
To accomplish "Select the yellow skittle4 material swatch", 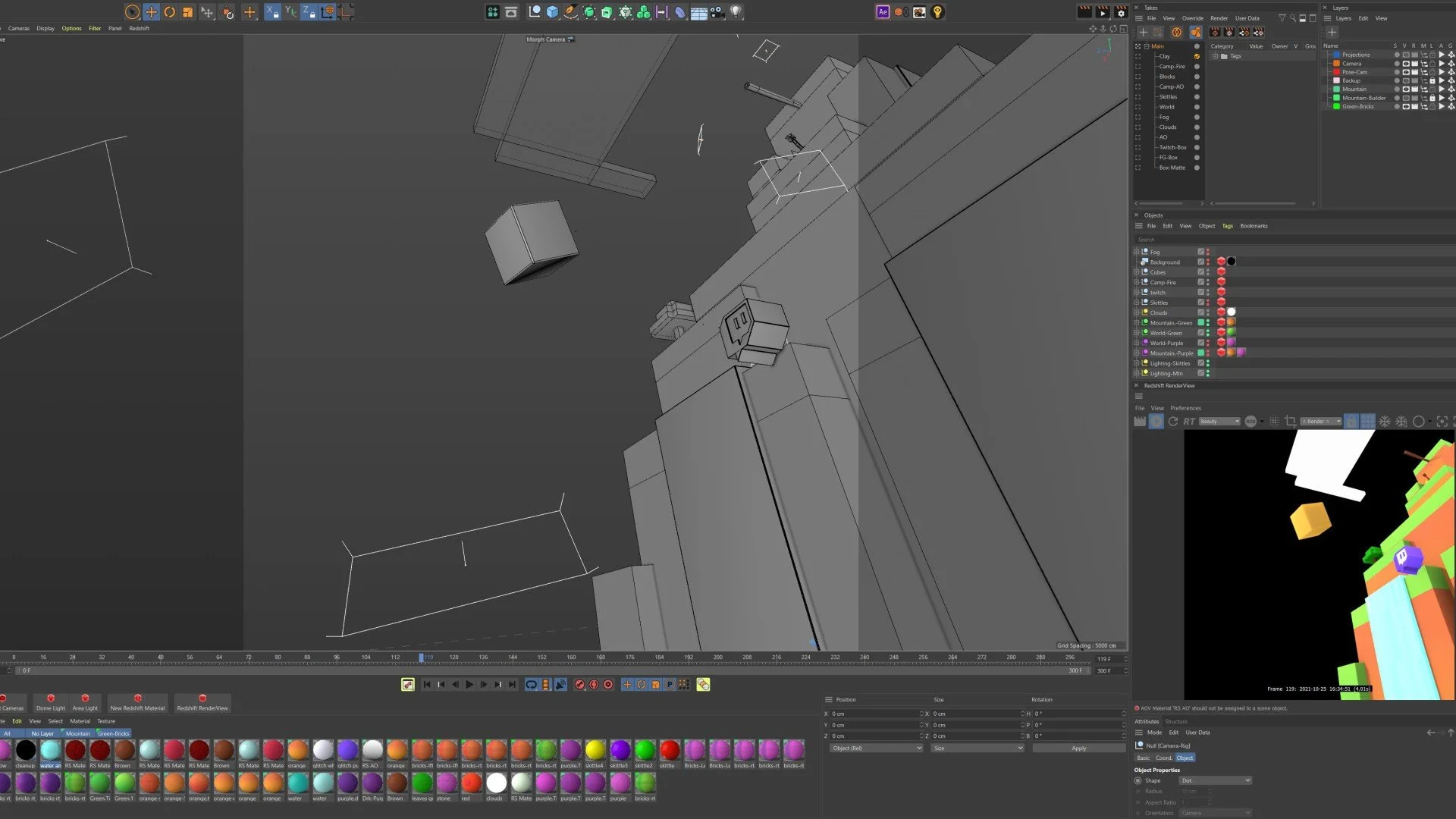I will click(595, 751).
